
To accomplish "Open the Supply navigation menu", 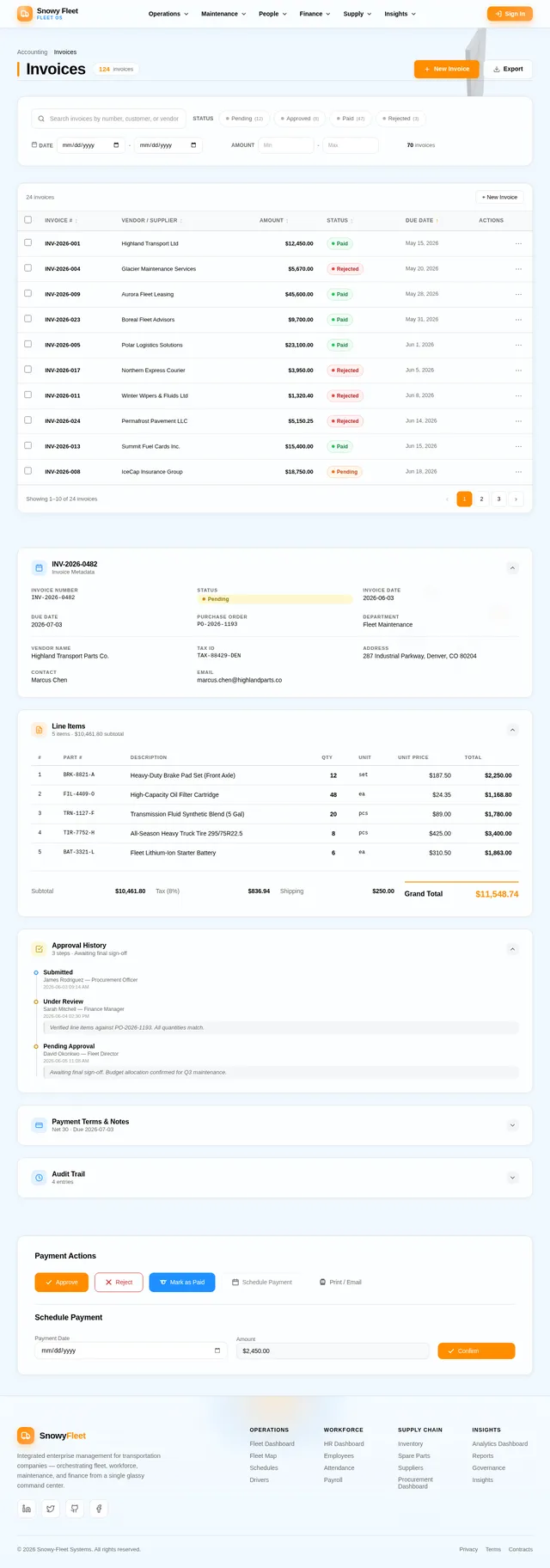I will (x=357, y=14).
